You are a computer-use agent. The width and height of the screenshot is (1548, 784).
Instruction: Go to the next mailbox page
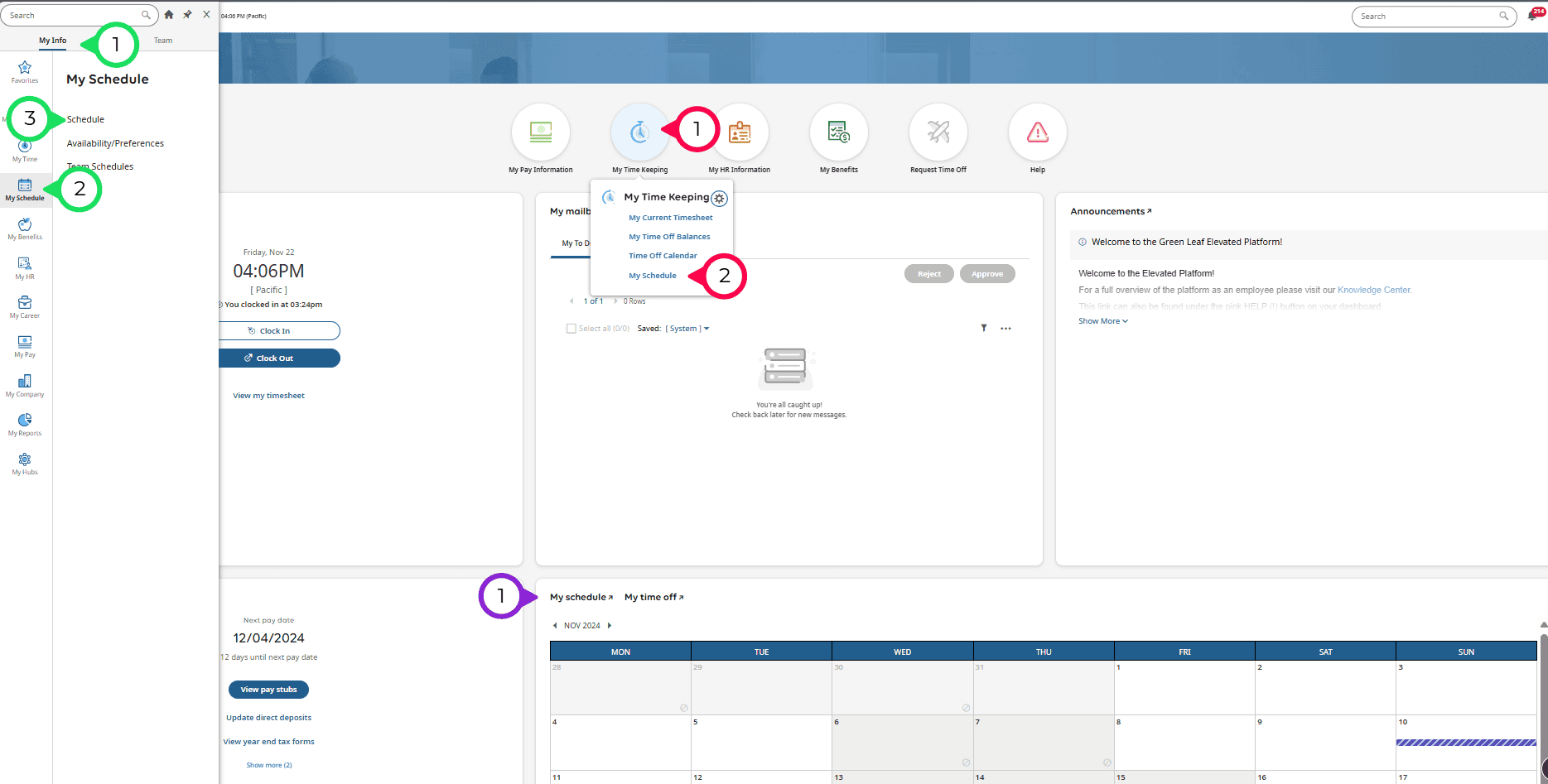point(615,301)
